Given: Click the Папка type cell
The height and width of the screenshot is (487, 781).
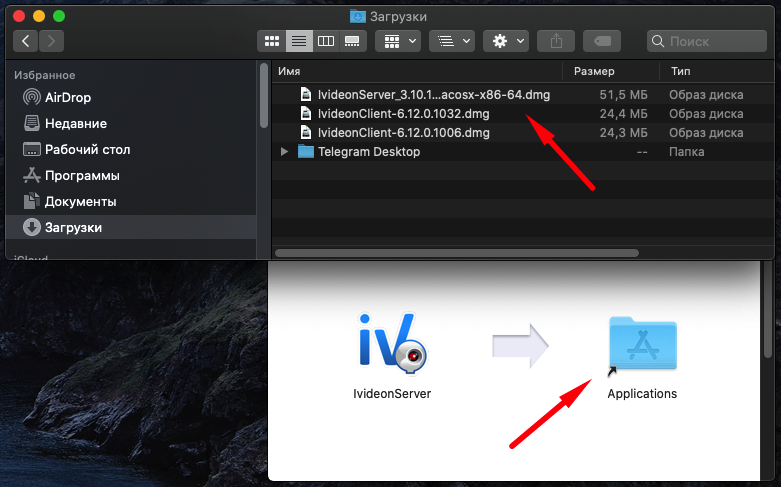Looking at the screenshot, I should point(686,151).
